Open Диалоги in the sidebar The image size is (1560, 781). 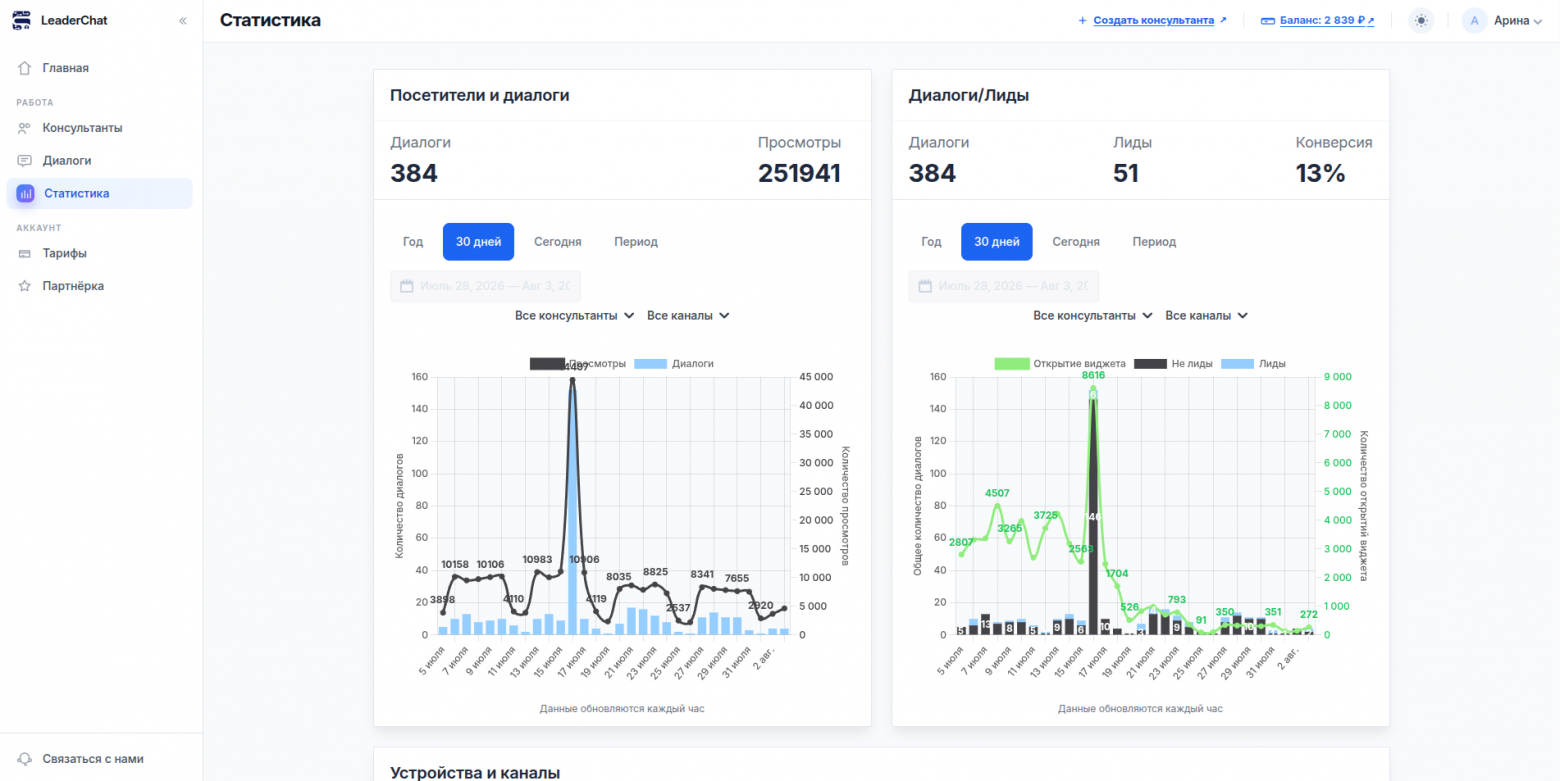click(x=100, y=160)
